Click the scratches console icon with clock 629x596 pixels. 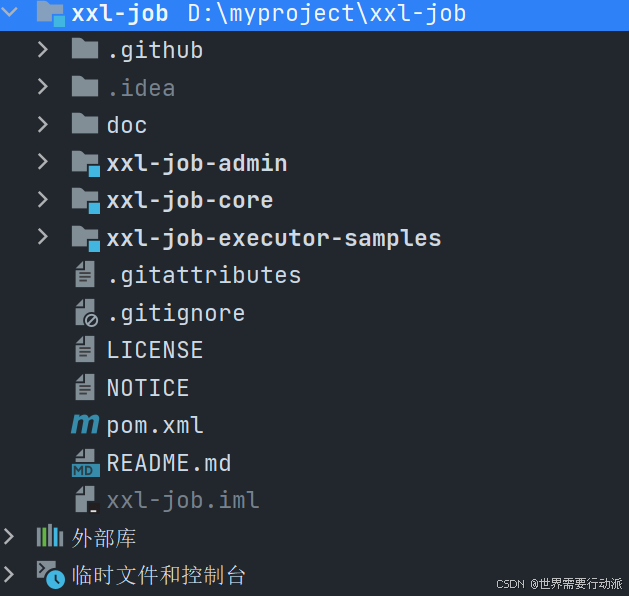51,575
